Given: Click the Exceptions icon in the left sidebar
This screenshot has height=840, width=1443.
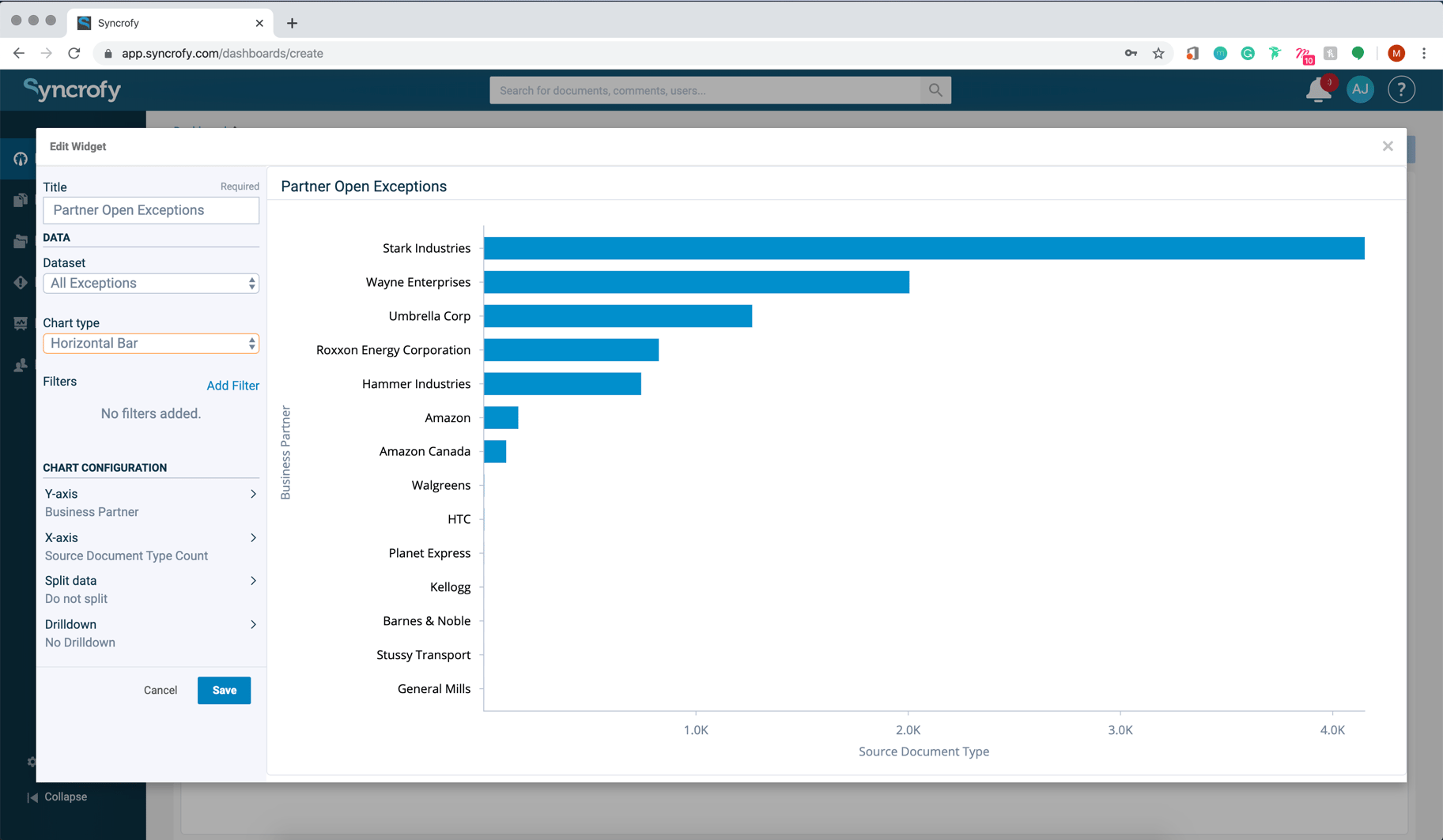Looking at the screenshot, I should [x=20, y=282].
